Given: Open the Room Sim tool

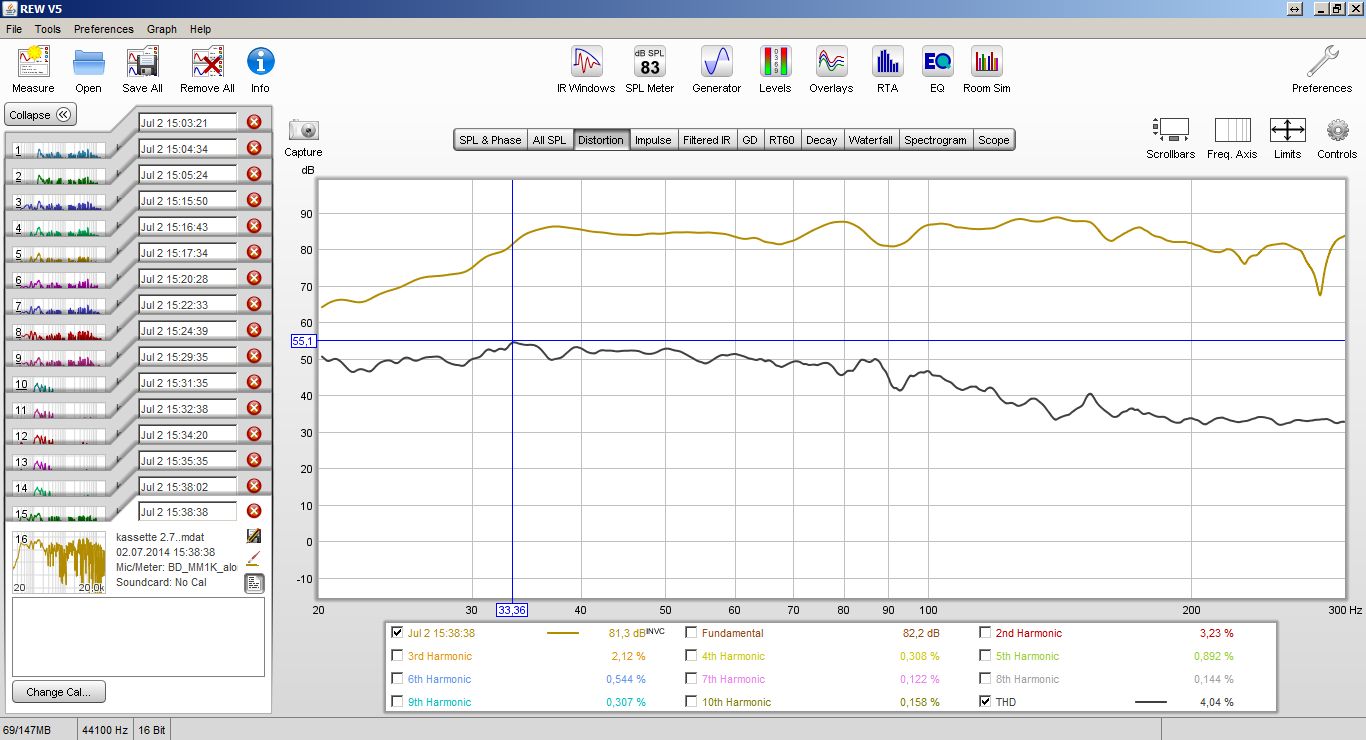Looking at the screenshot, I should coord(986,62).
